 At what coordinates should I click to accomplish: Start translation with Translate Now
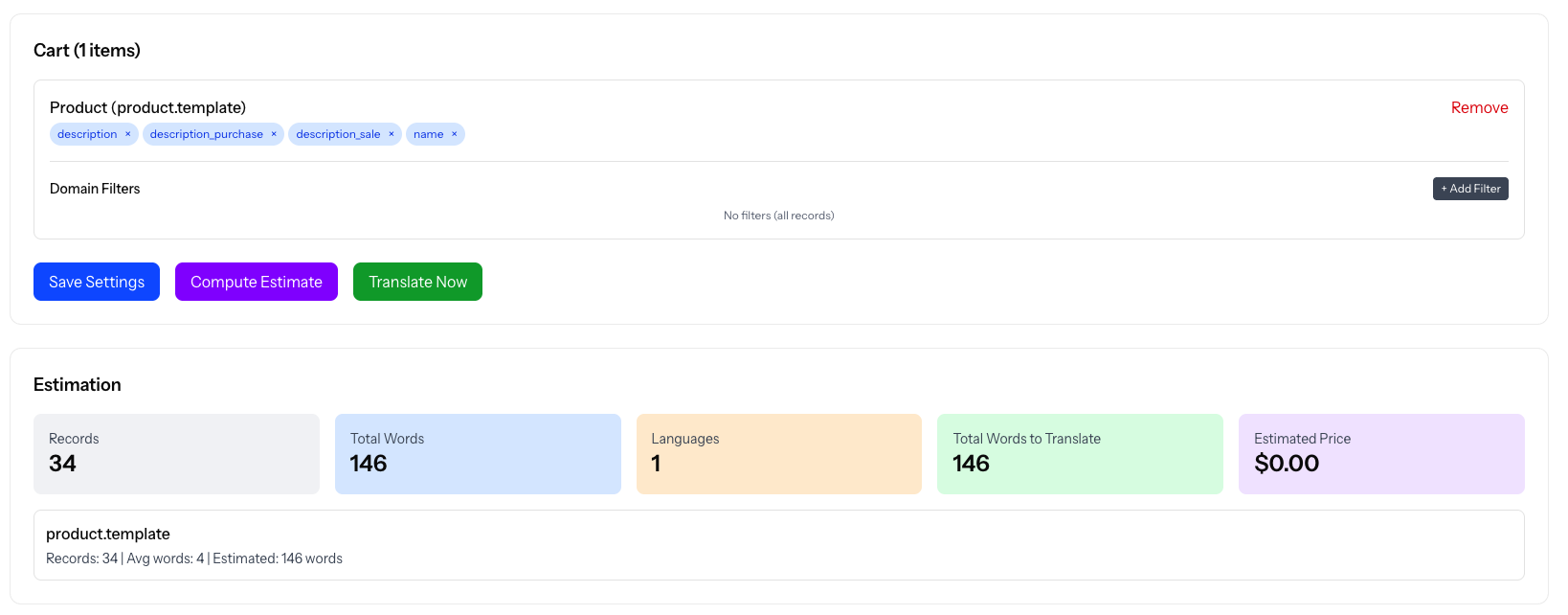click(x=417, y=282)
